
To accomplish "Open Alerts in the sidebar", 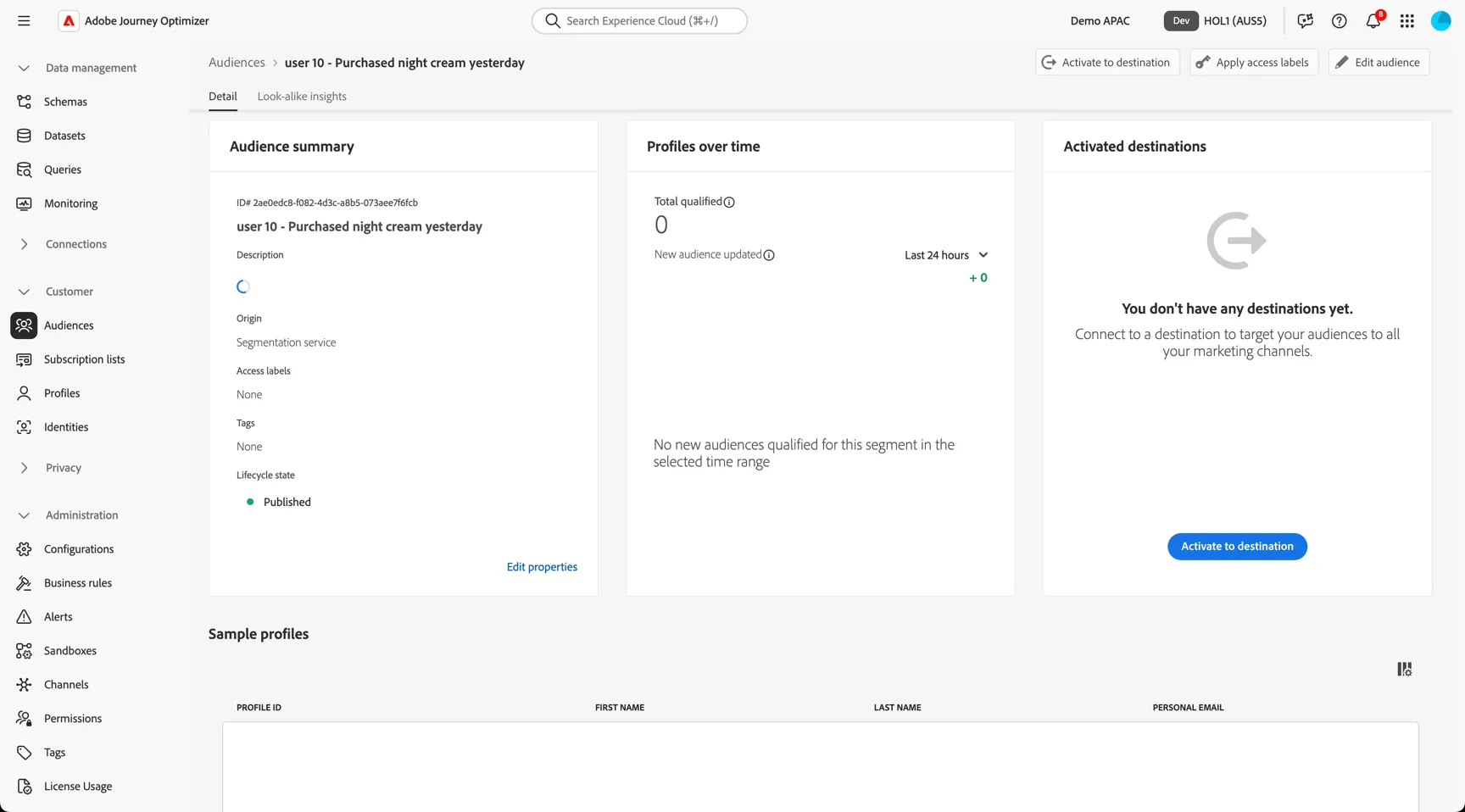I will (x=58, y=617).
